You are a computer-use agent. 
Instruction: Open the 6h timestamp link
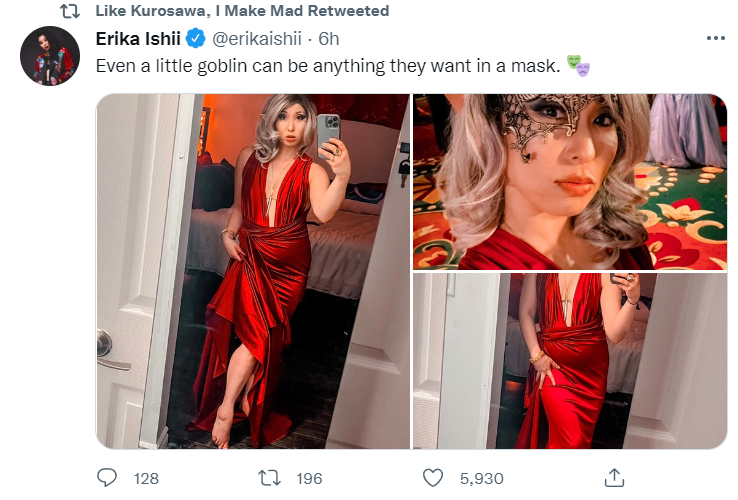[x=329, y=39]
